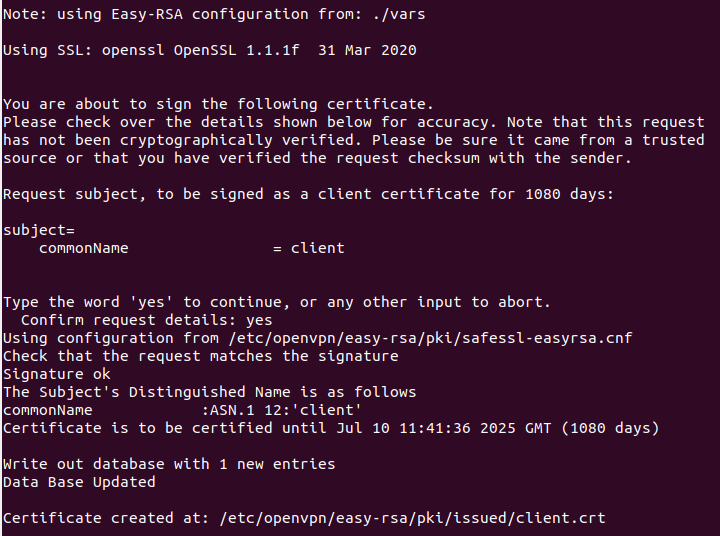Viewport: 720px width, 536px height.
Task: Click 'cryptographically verified' in the warning text
Action: coord(231,140)
